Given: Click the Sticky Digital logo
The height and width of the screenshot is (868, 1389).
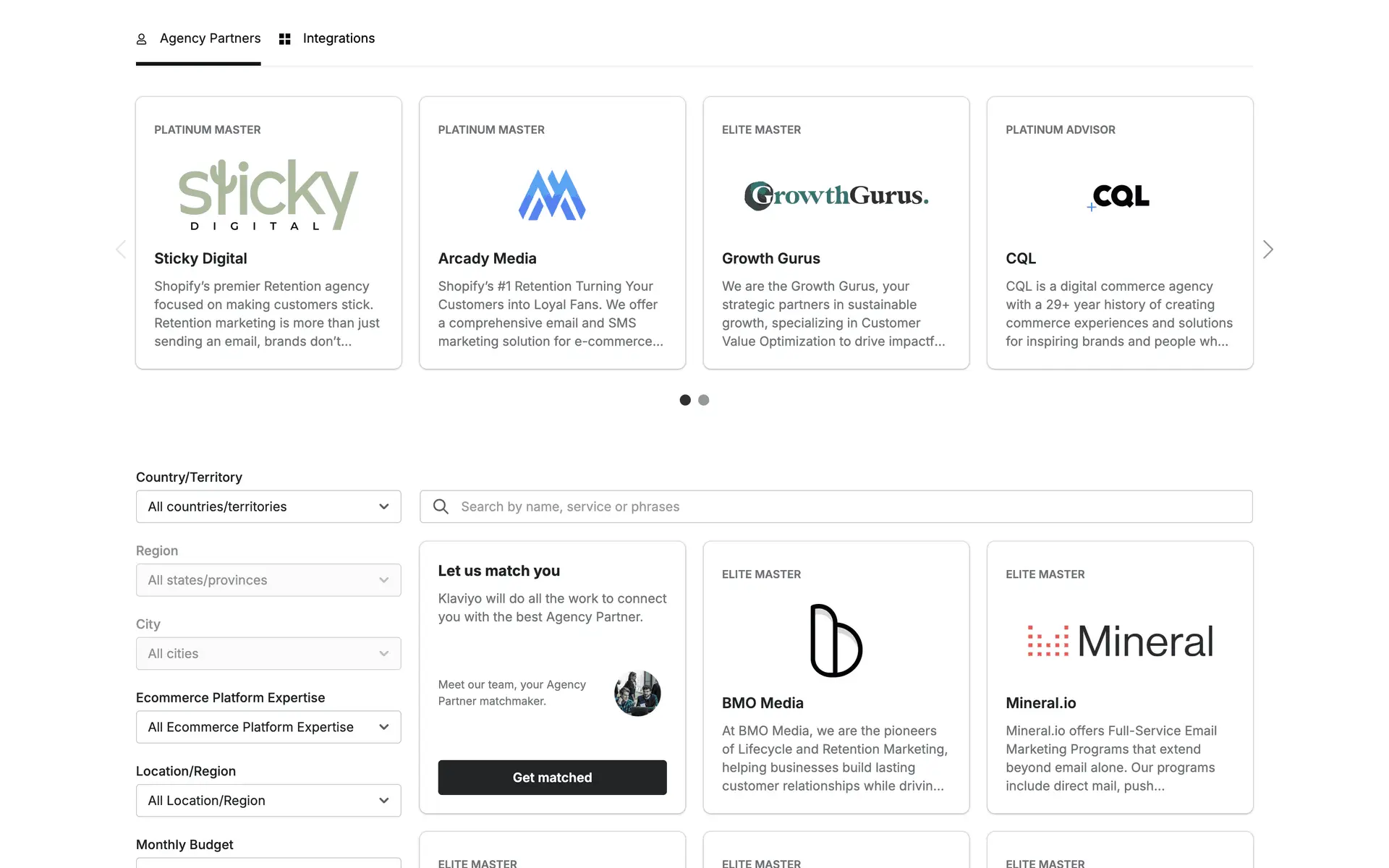Looking at the screenshot, I should pos(268,195).
